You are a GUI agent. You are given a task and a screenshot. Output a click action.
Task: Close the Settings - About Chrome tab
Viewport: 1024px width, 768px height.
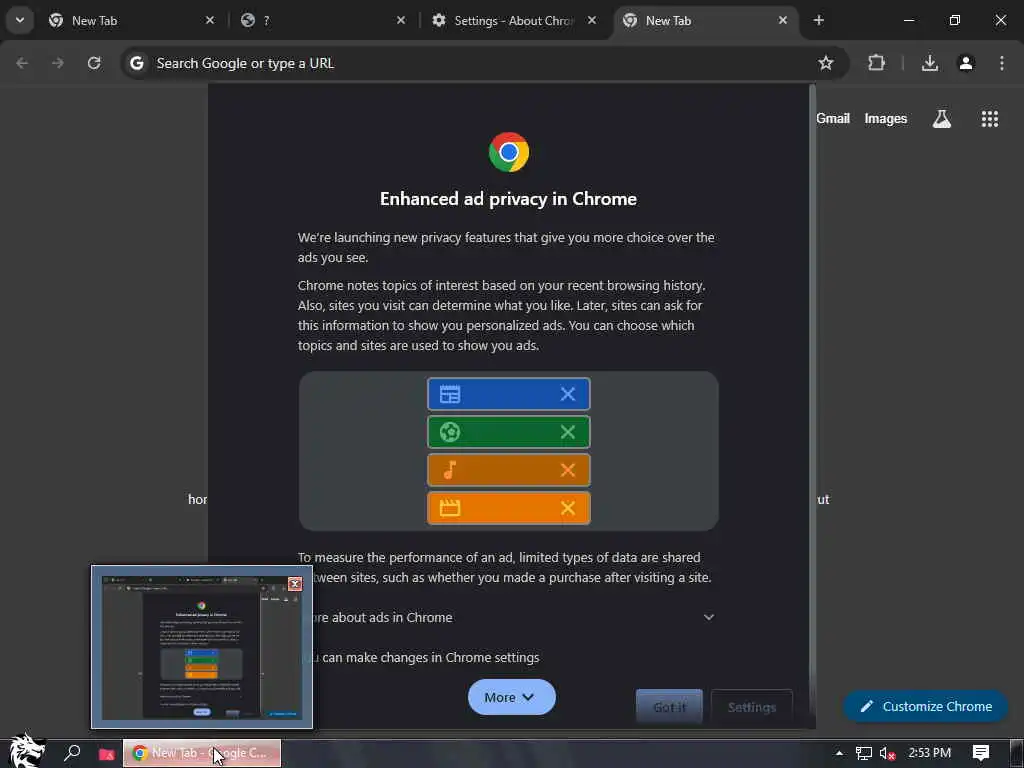pos(592,20)
